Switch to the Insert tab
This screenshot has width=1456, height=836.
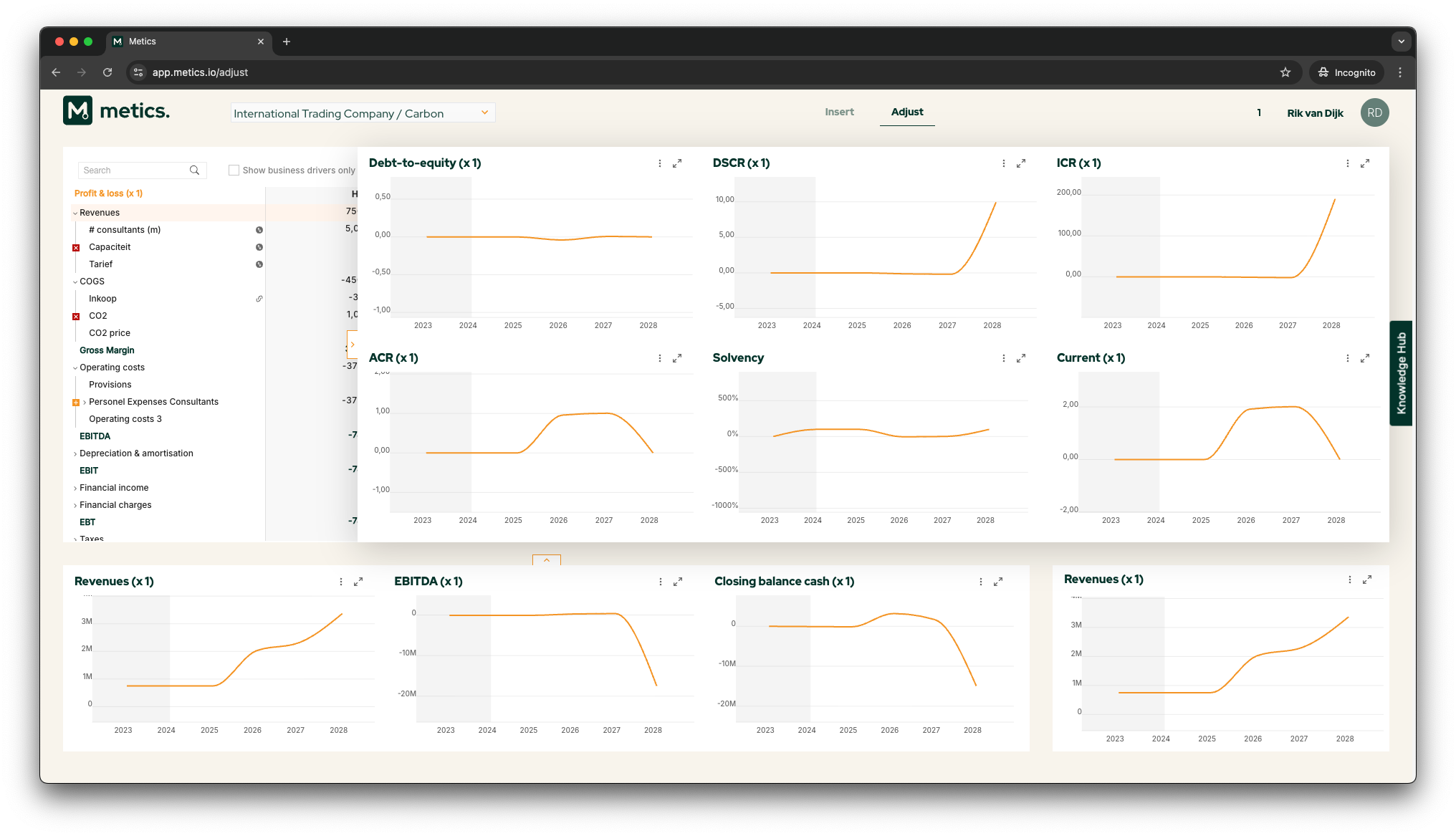pyautogui.click(x=839, y=112)
